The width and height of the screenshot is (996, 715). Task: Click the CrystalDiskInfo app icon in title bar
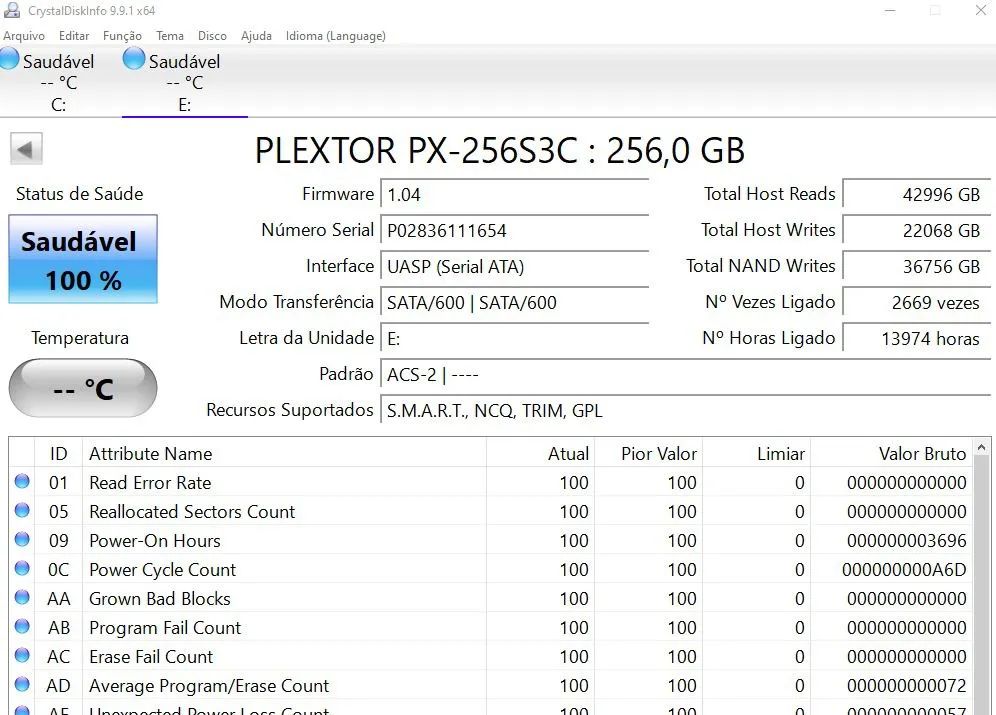click(11, 10)
